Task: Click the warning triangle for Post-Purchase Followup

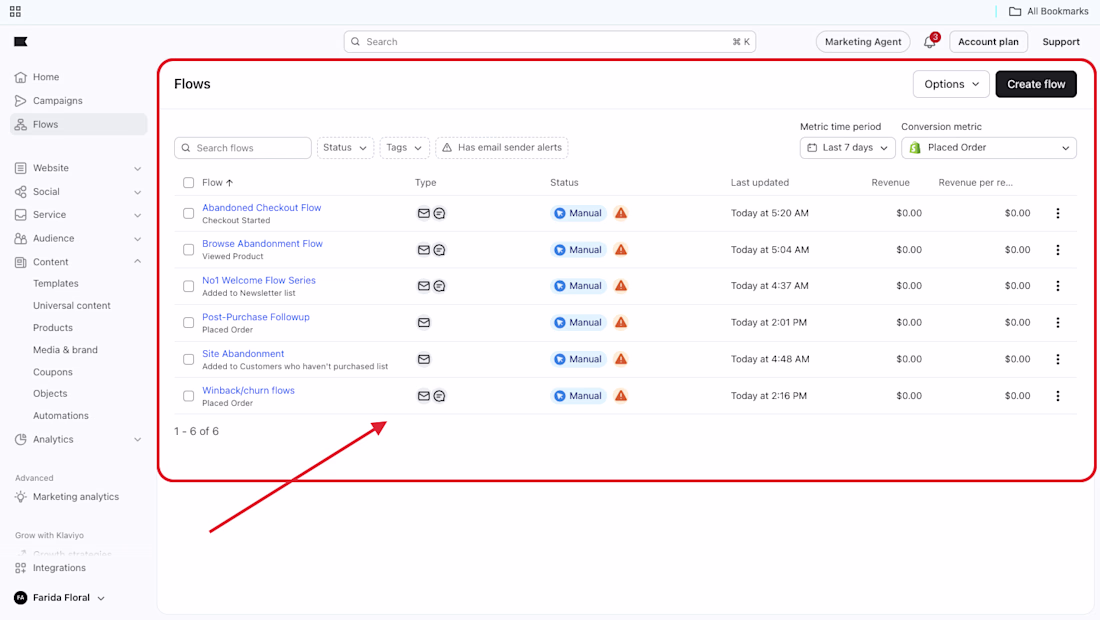Action: pos(621,322)
